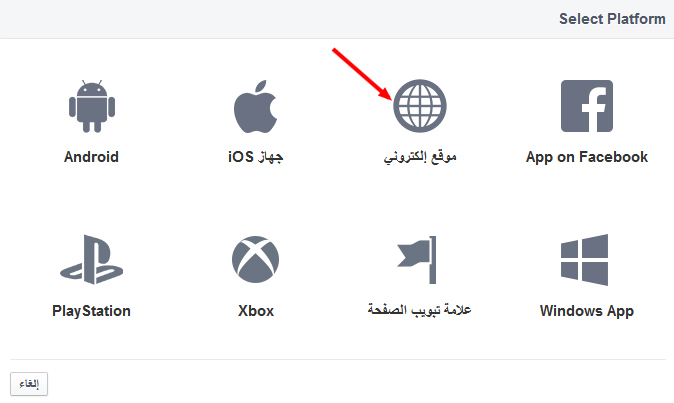Select the Facebook logo icon
Viewport: 674px width, 403px height.
point(587,106)
